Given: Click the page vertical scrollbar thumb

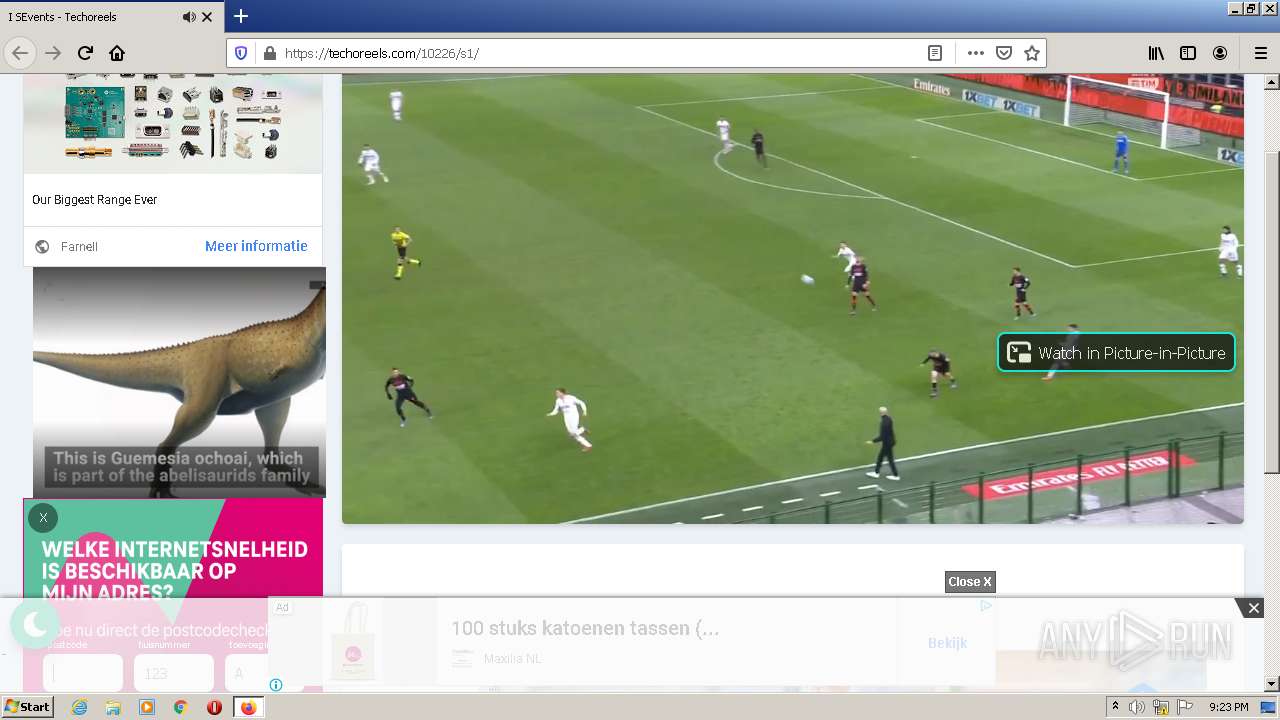Looking at the screenshot, I should (1272, 312).
